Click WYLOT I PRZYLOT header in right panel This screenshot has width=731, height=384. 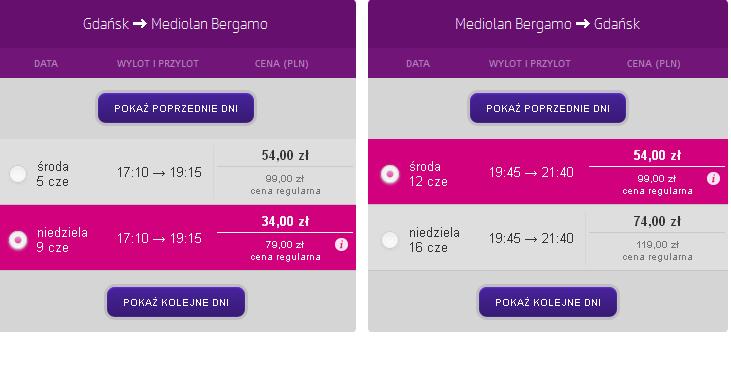(530, 64)
